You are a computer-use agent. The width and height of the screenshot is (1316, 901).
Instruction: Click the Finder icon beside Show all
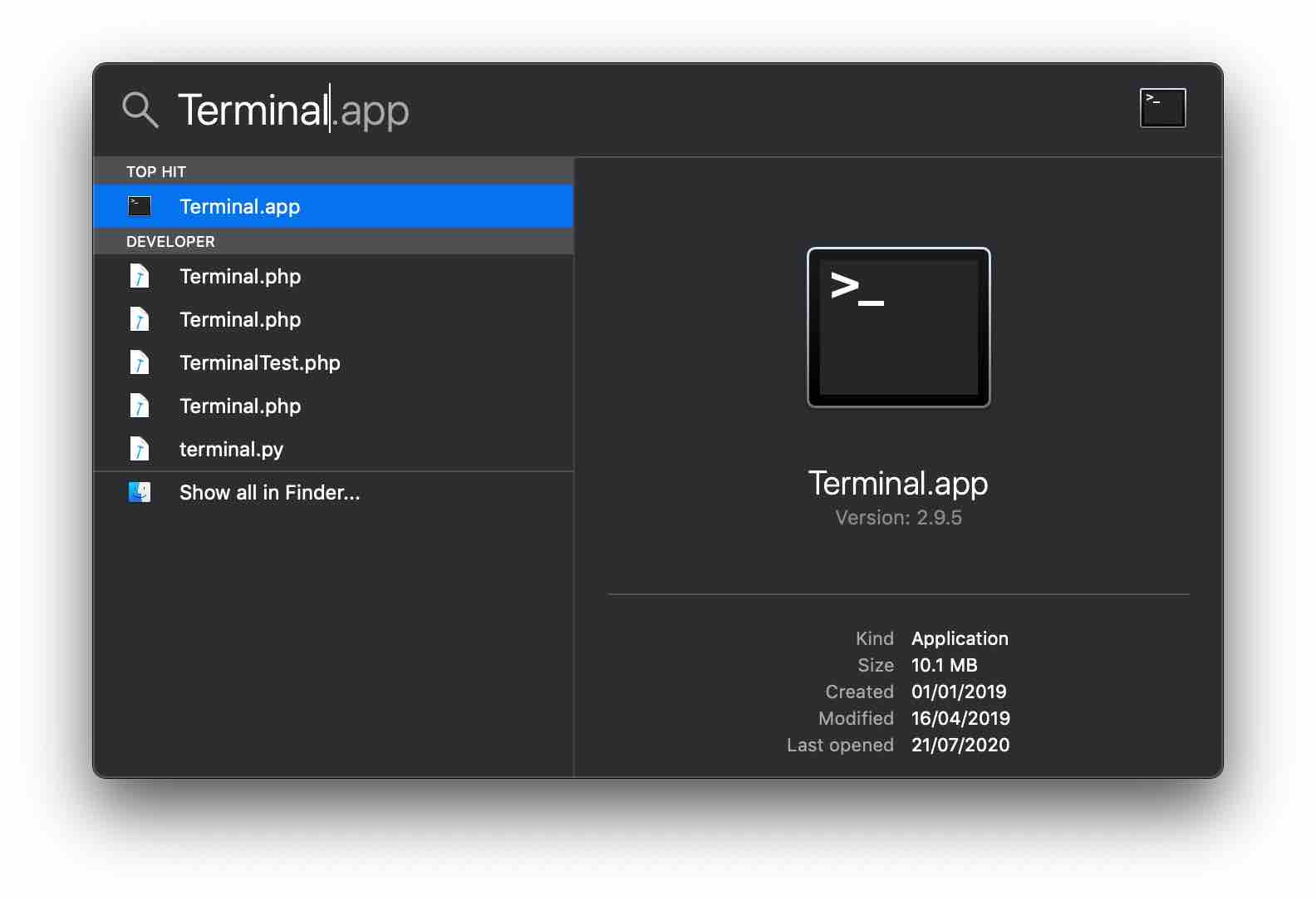tap(140, 492)
